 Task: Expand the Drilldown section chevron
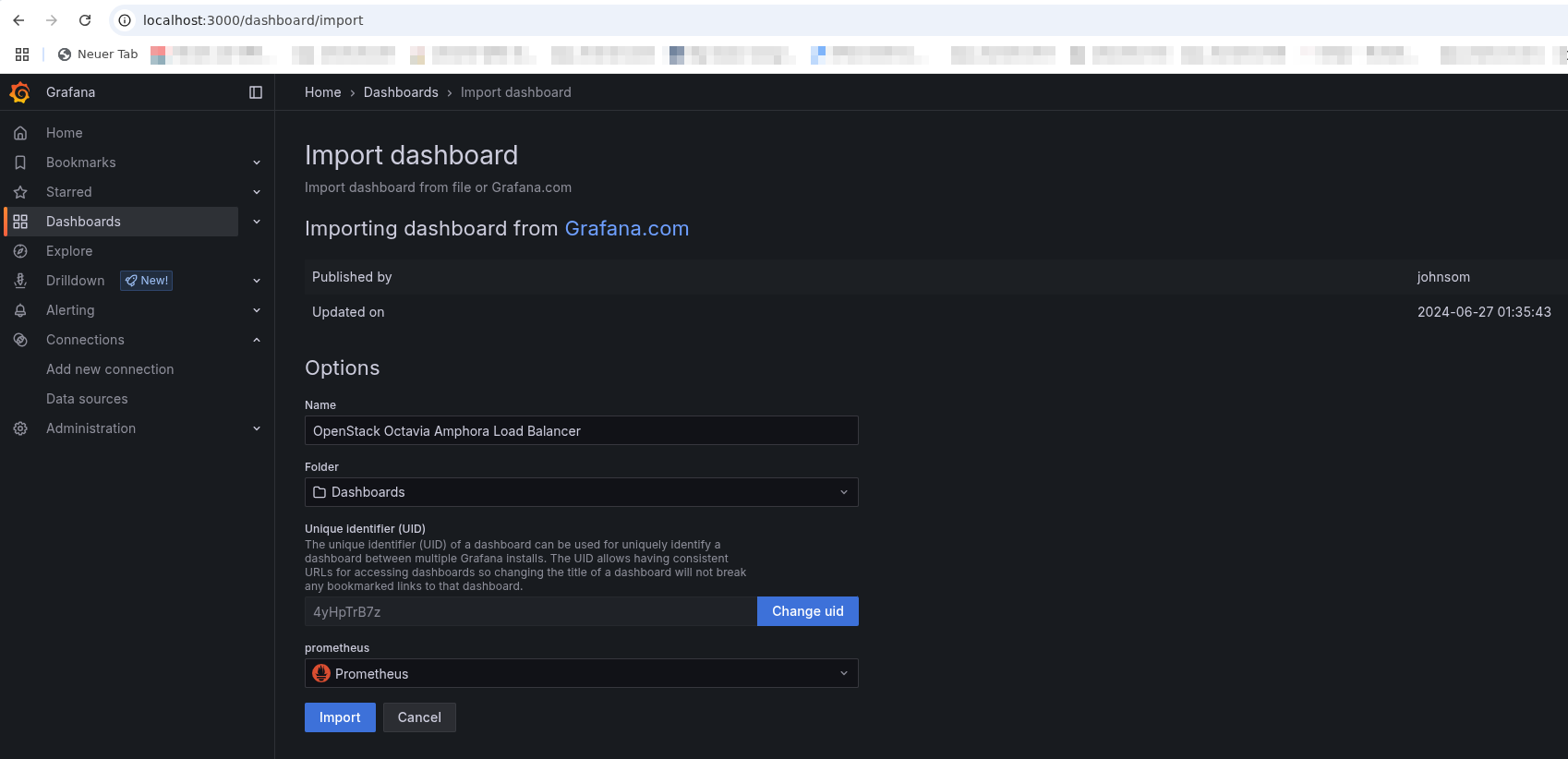[x=257, y=281]
